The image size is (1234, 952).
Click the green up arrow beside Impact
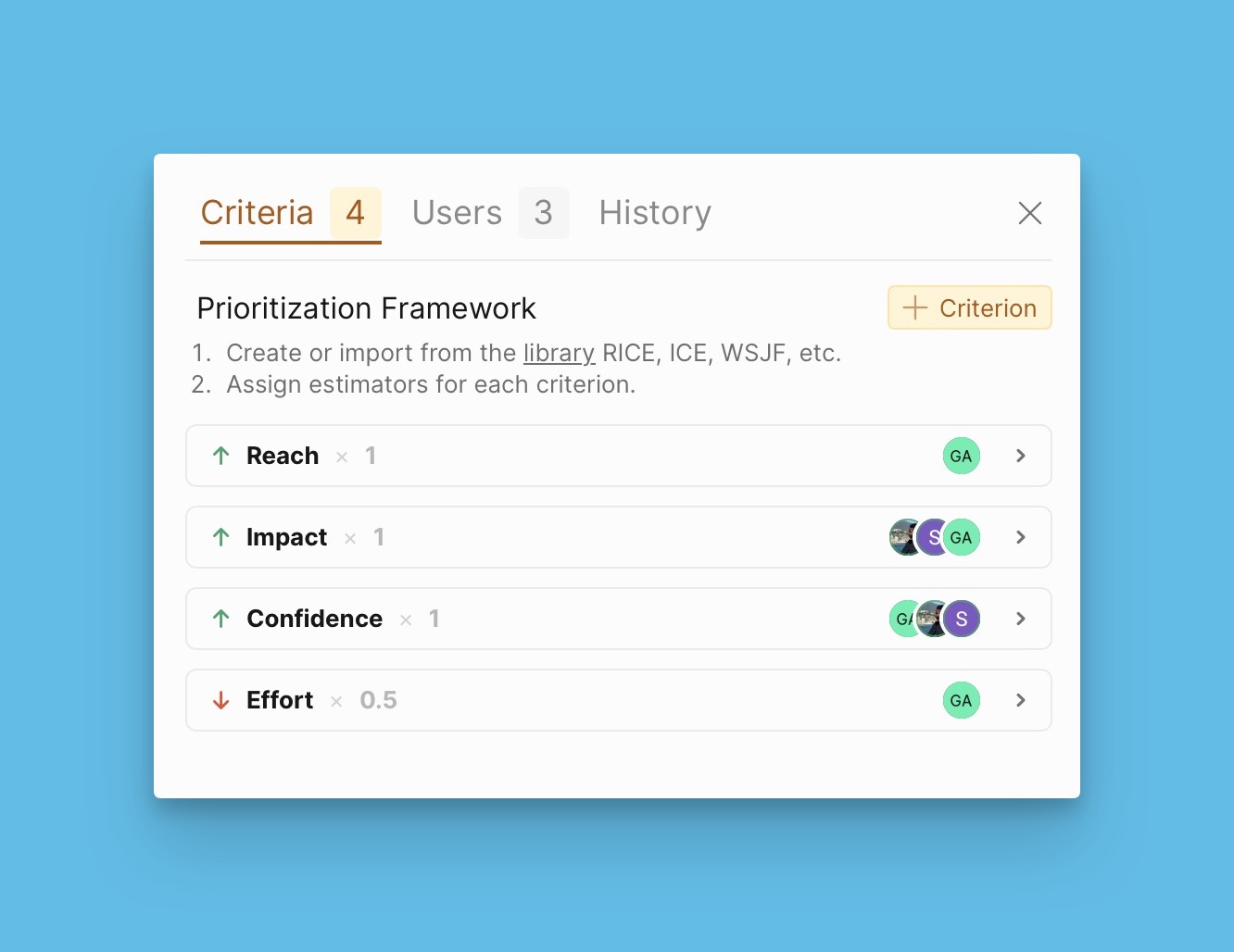[220, 537]
